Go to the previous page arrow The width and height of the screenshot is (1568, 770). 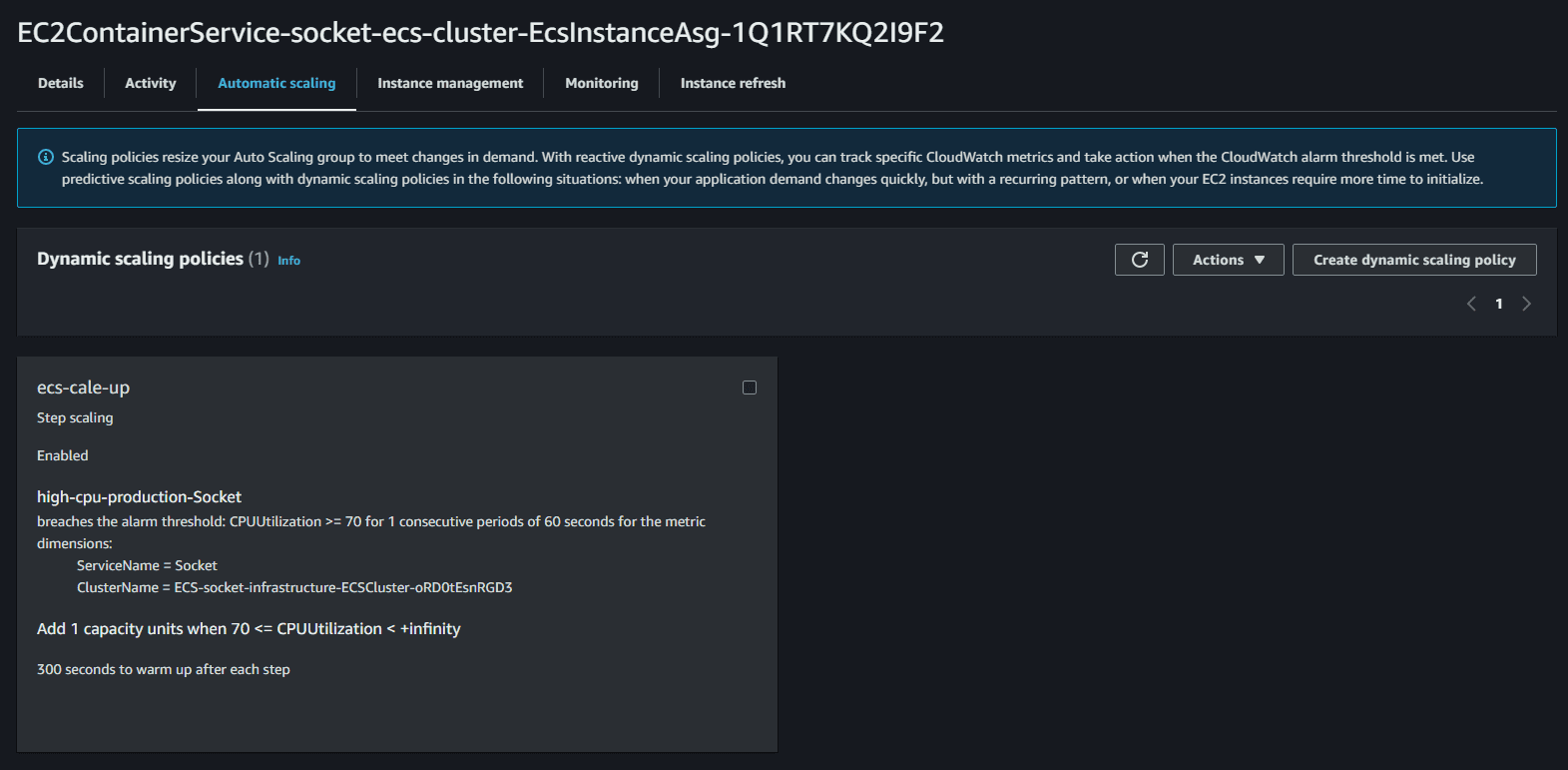[1470, 304]
